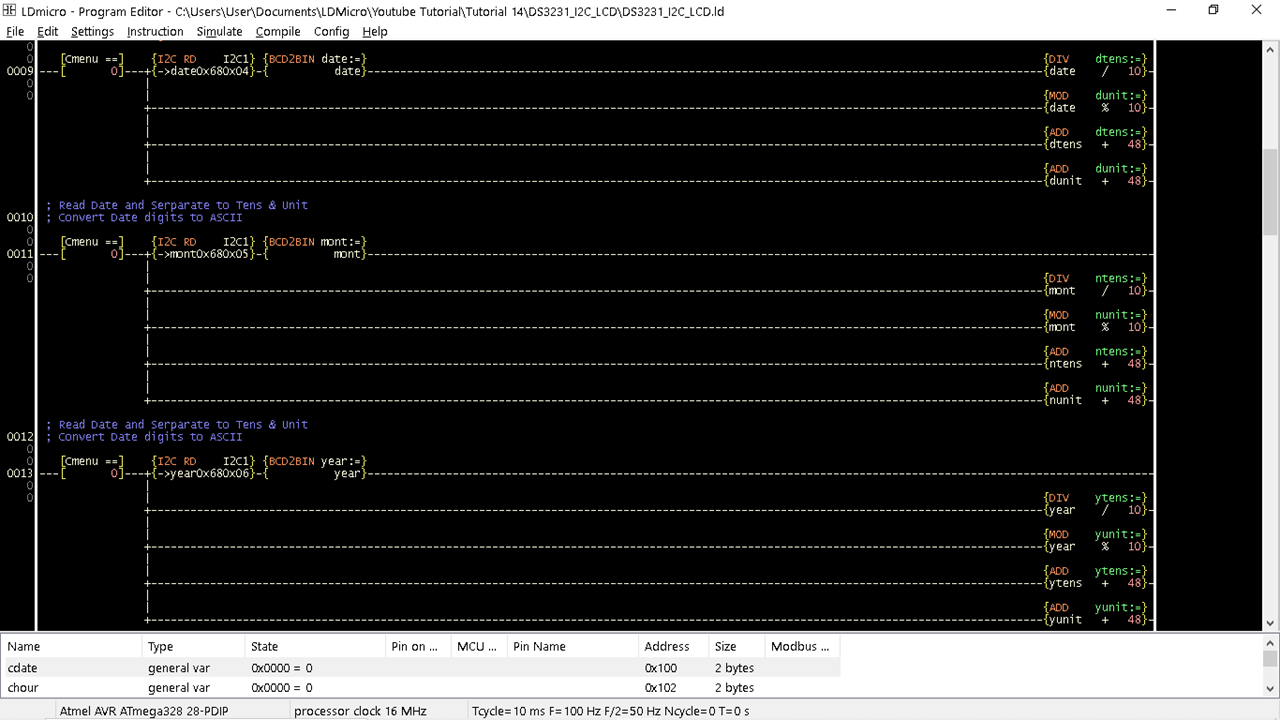The image size is (1280, 720).
Task: Open the Config menu
Action: point(331,31)
